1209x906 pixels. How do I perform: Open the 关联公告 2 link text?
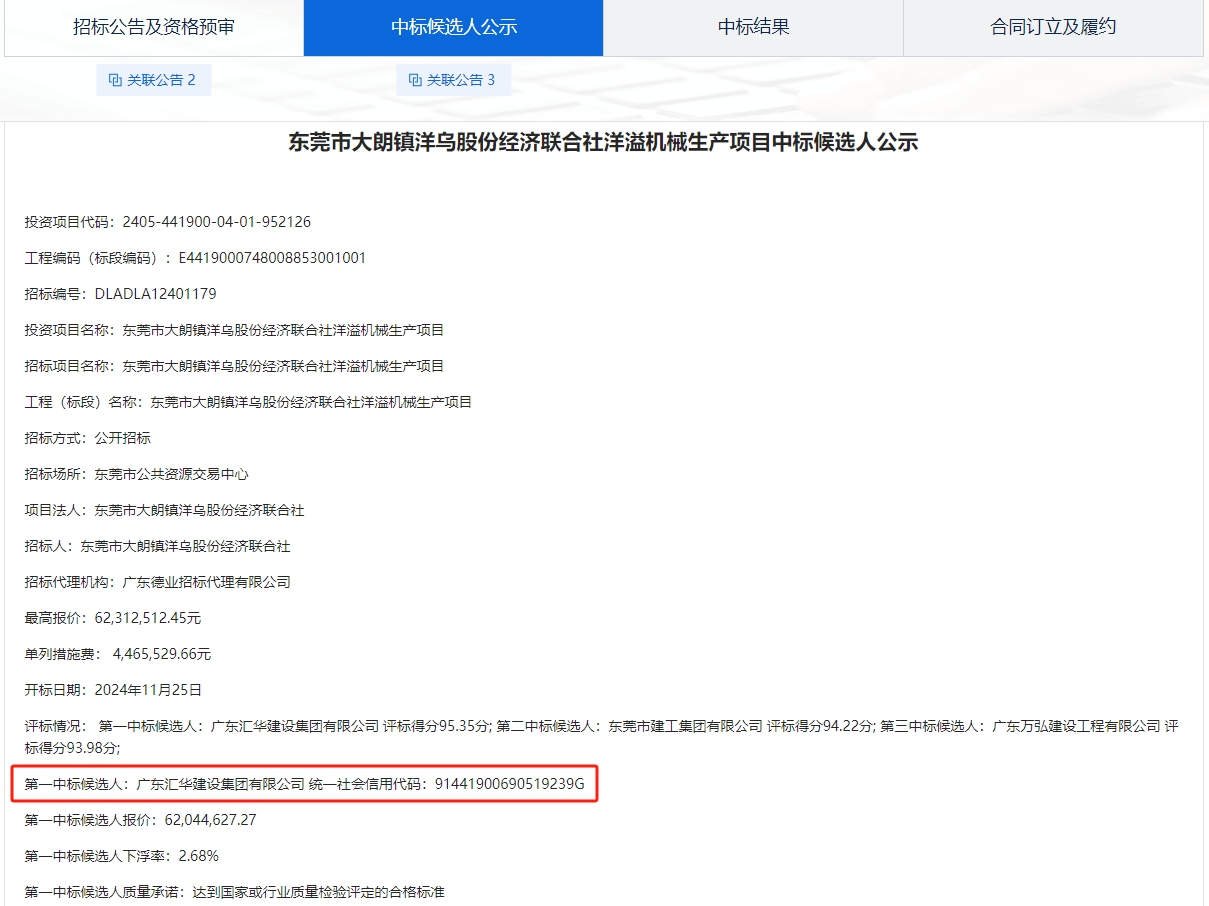[161, 80]
